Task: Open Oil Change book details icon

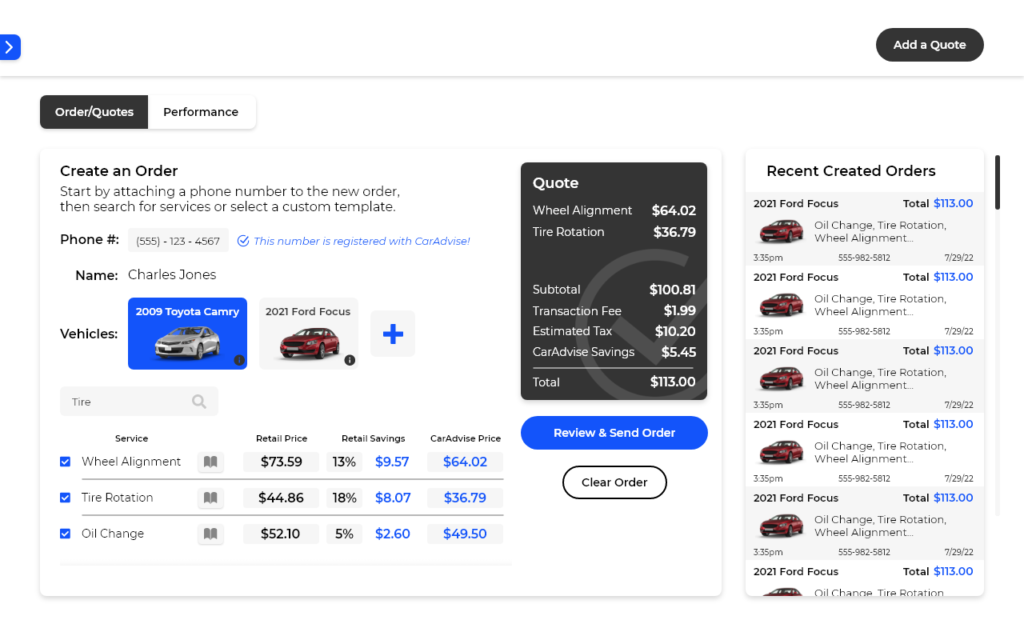Action: pos(210,534)
